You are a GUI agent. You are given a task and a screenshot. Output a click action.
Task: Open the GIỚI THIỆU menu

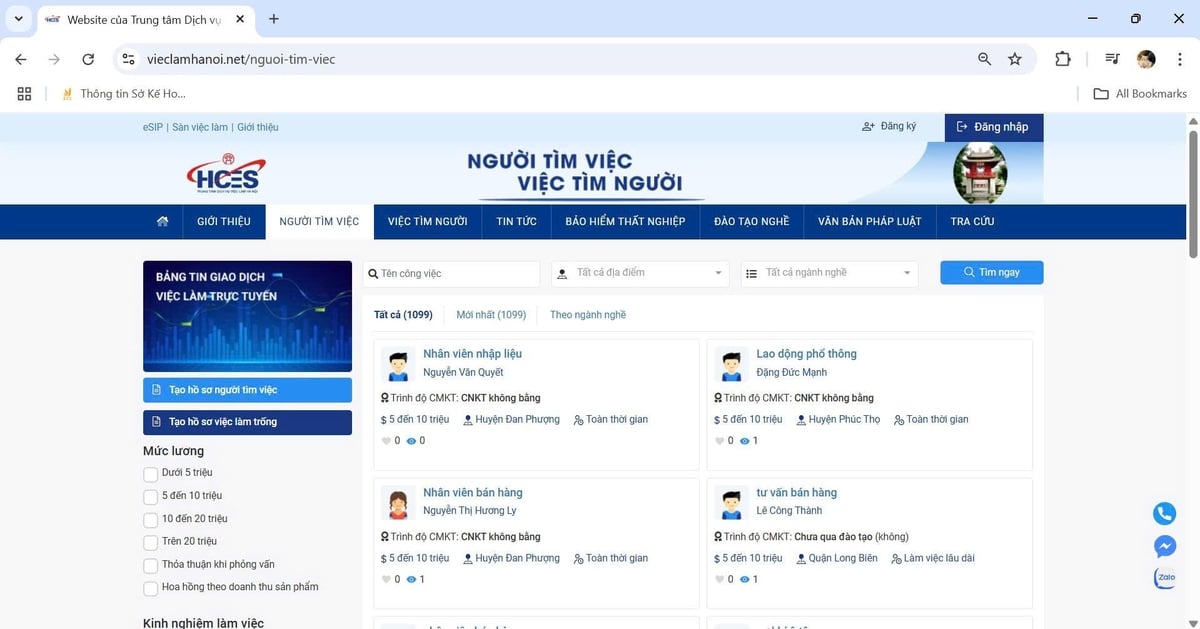224,221
